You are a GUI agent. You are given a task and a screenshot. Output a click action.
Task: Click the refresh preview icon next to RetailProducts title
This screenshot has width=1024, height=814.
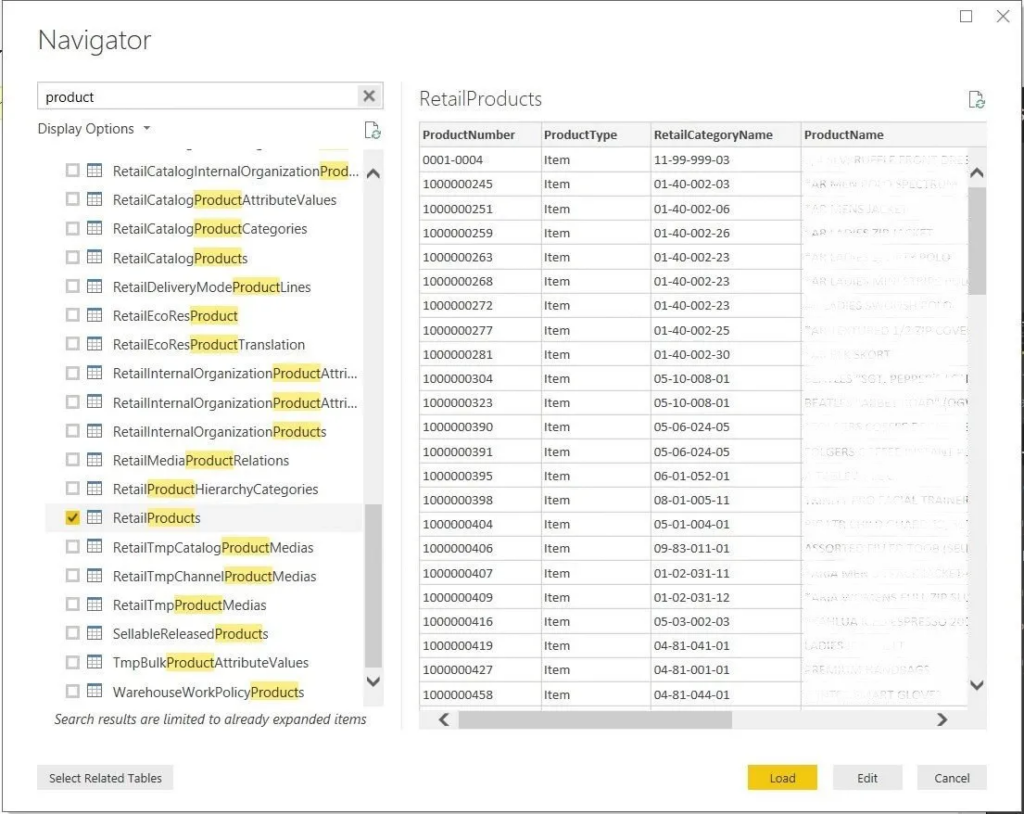click(x=976, y=99)
